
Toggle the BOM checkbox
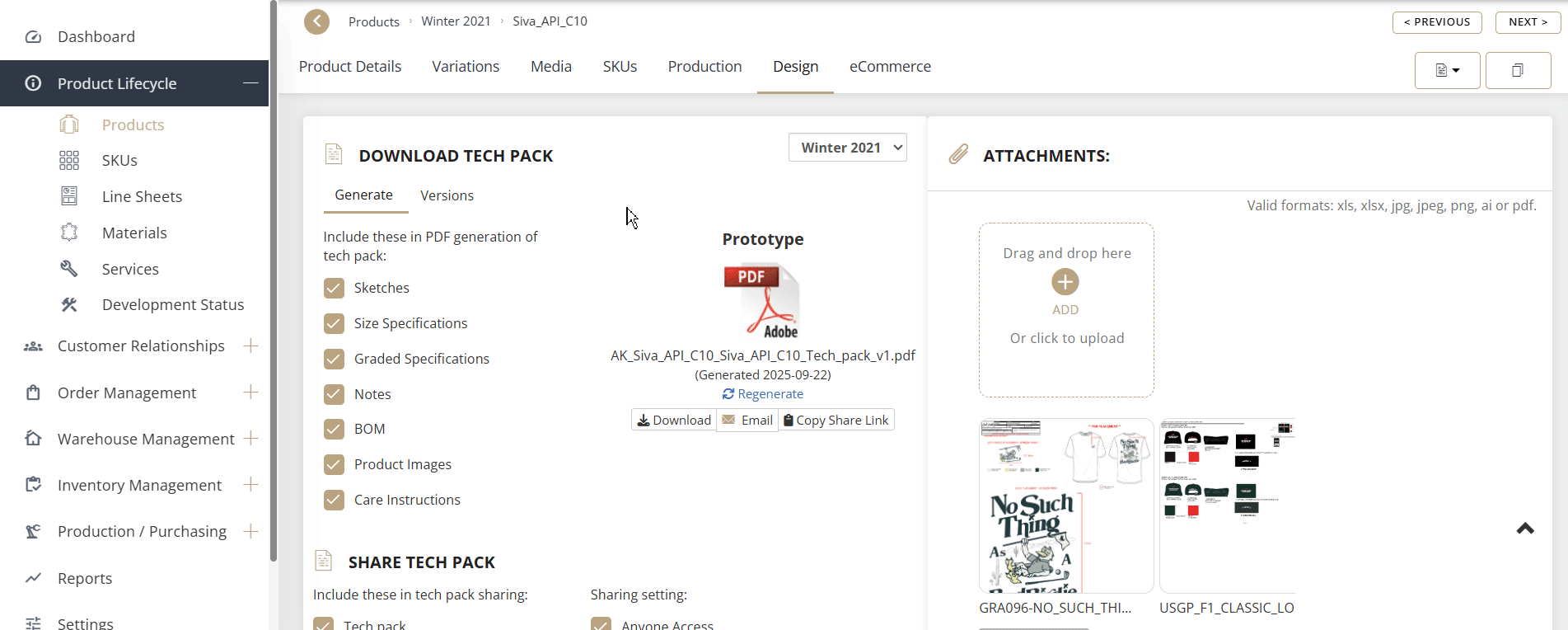tap(334, 430)
